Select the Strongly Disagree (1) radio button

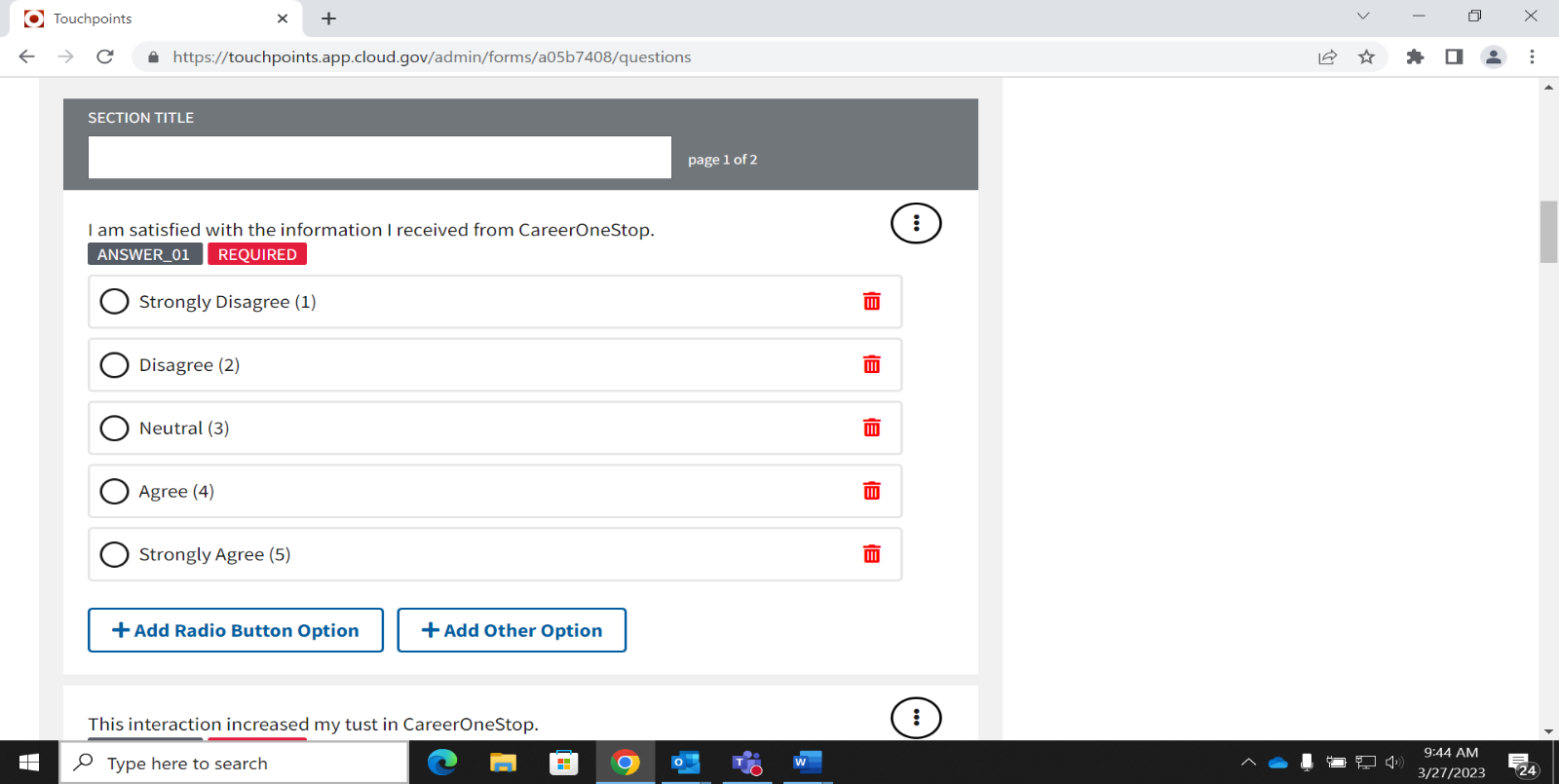coord(115,302)
